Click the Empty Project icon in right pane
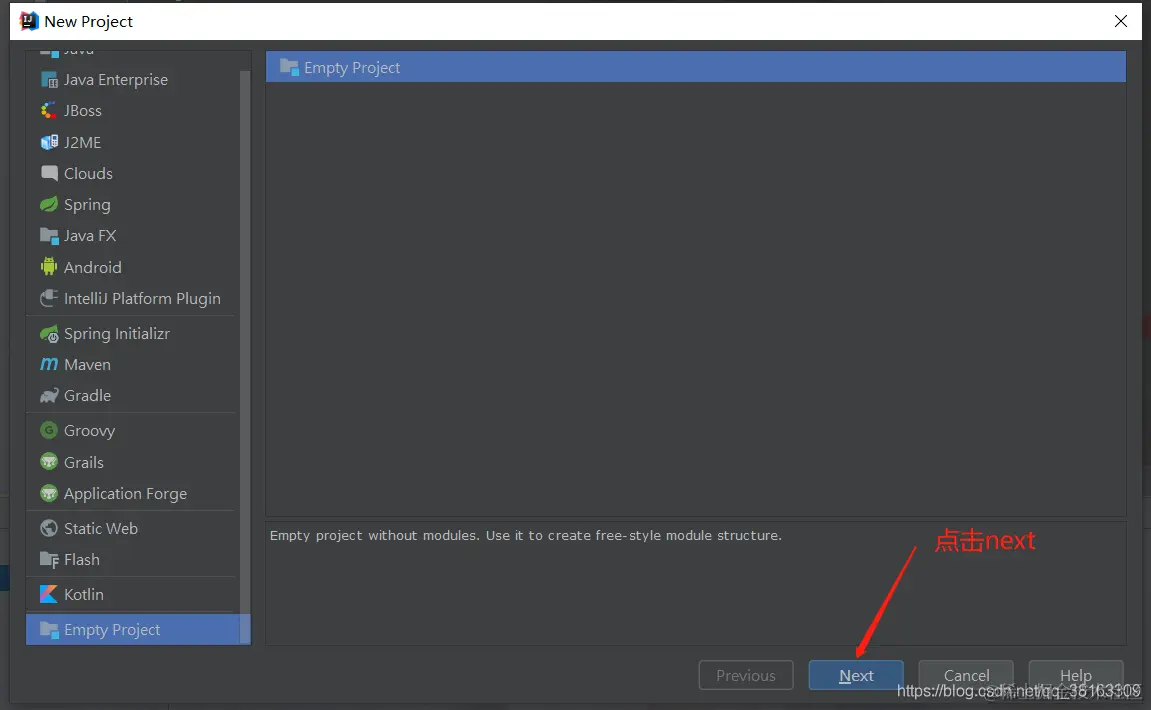The height and width of the screenshot is (710, 1151). coord(289,68)
